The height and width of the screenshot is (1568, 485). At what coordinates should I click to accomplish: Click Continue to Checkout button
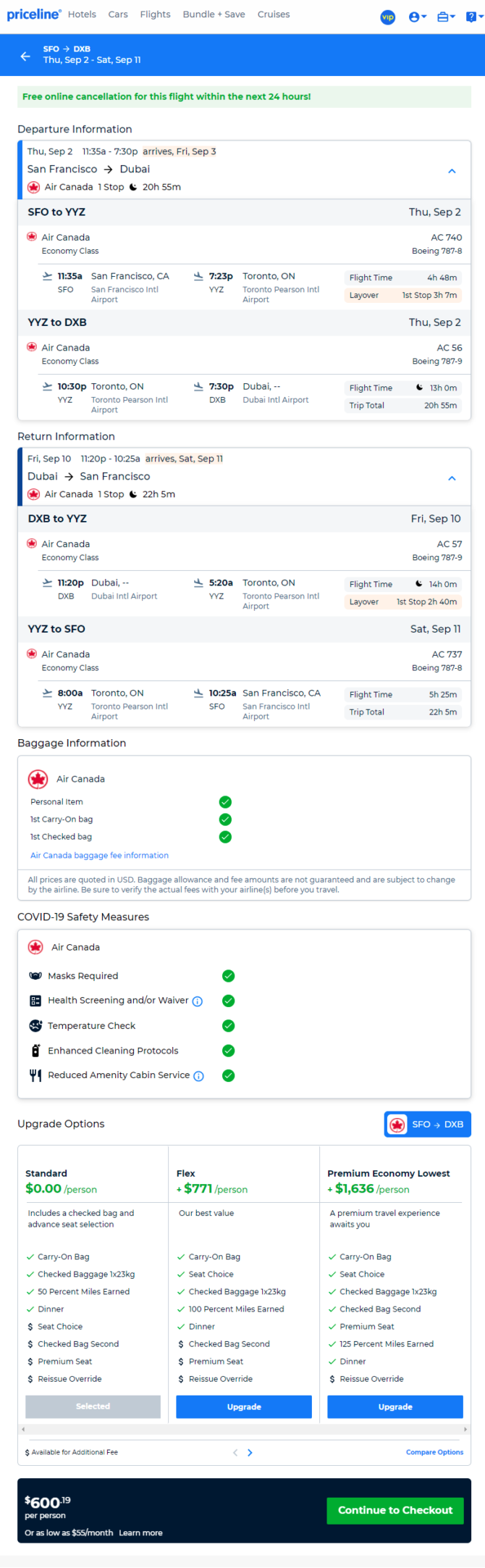(x=395, y=1511)
